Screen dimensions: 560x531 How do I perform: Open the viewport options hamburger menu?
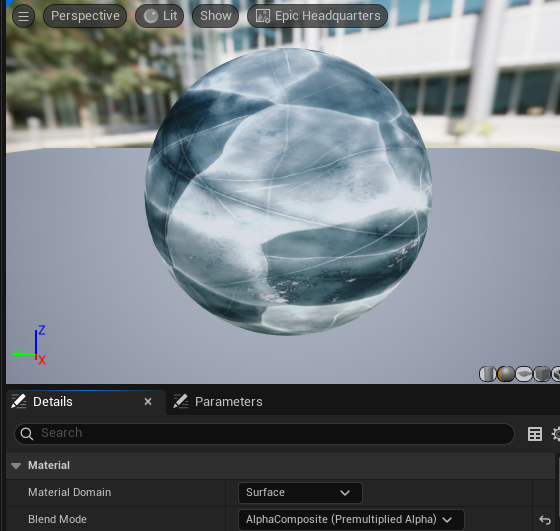click(x=23, y=16)
